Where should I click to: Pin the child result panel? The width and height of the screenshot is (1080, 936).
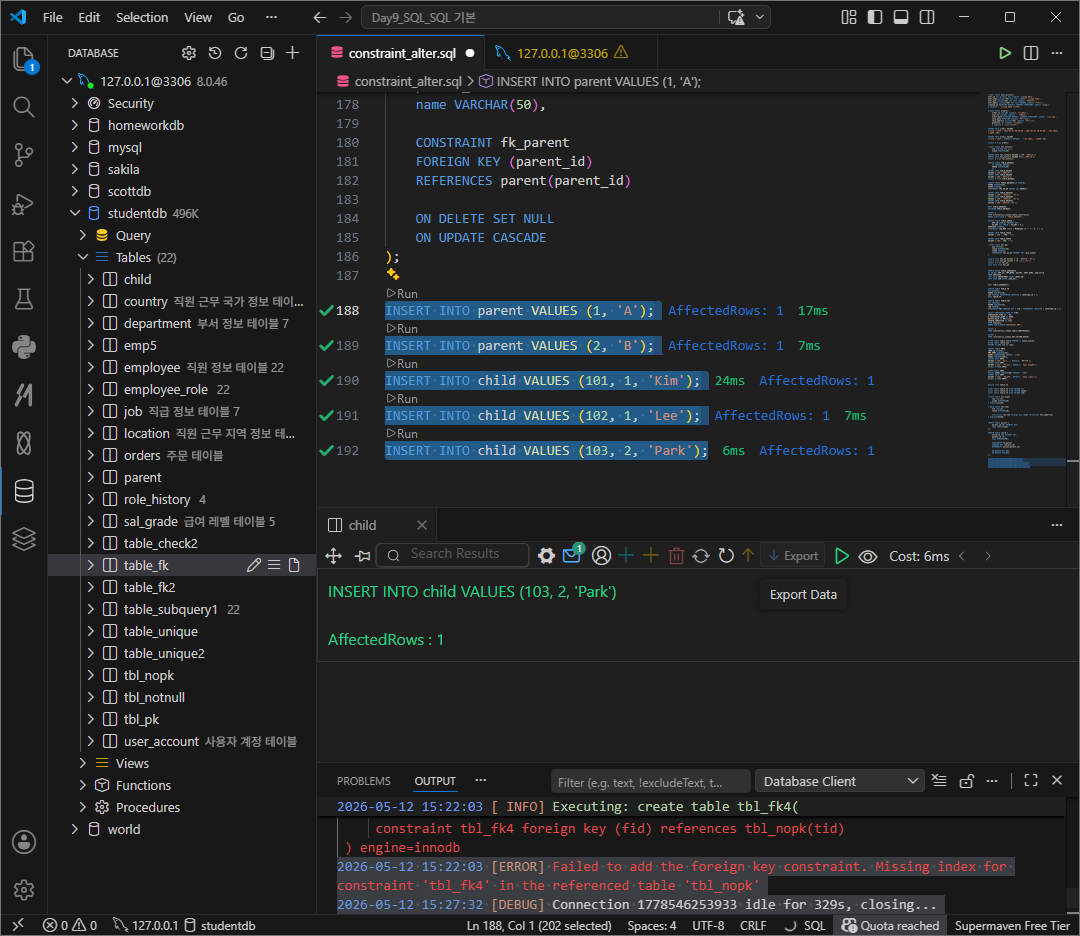pyautogui.click(x=362, y=556)
